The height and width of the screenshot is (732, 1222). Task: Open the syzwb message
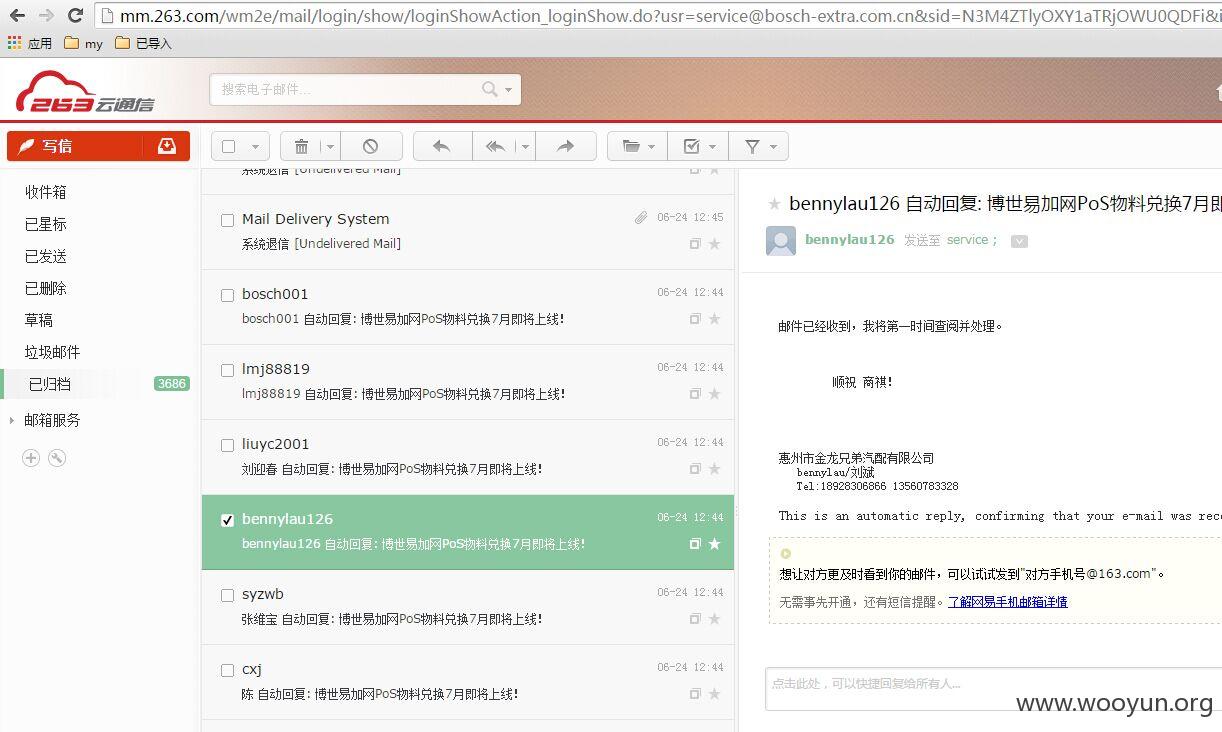pos(468,607)
